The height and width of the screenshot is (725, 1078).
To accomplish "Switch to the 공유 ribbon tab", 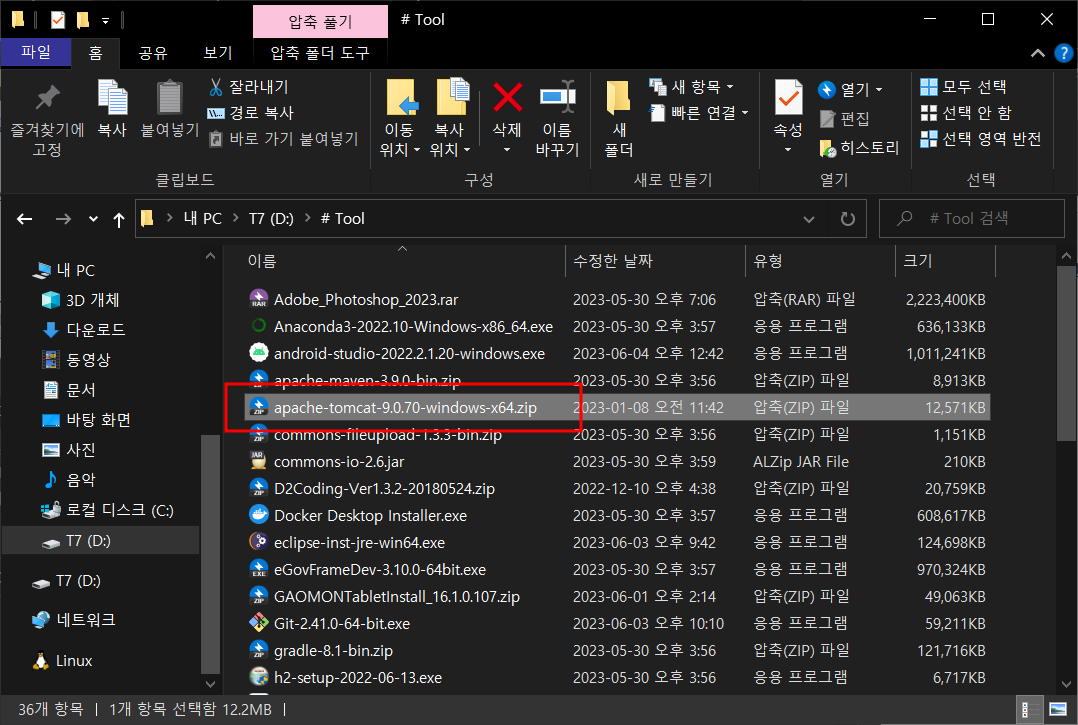I will click(153, 53).
